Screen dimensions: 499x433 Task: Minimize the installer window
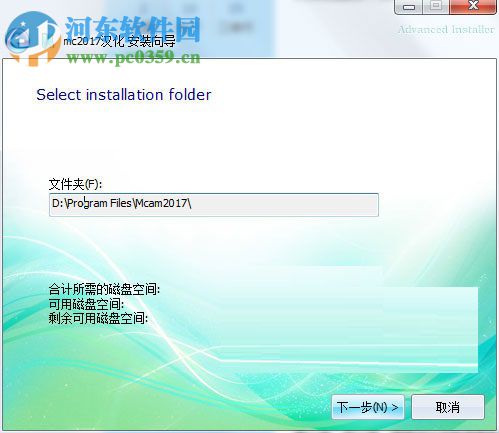pyautogui.click(x=408, y=7)
